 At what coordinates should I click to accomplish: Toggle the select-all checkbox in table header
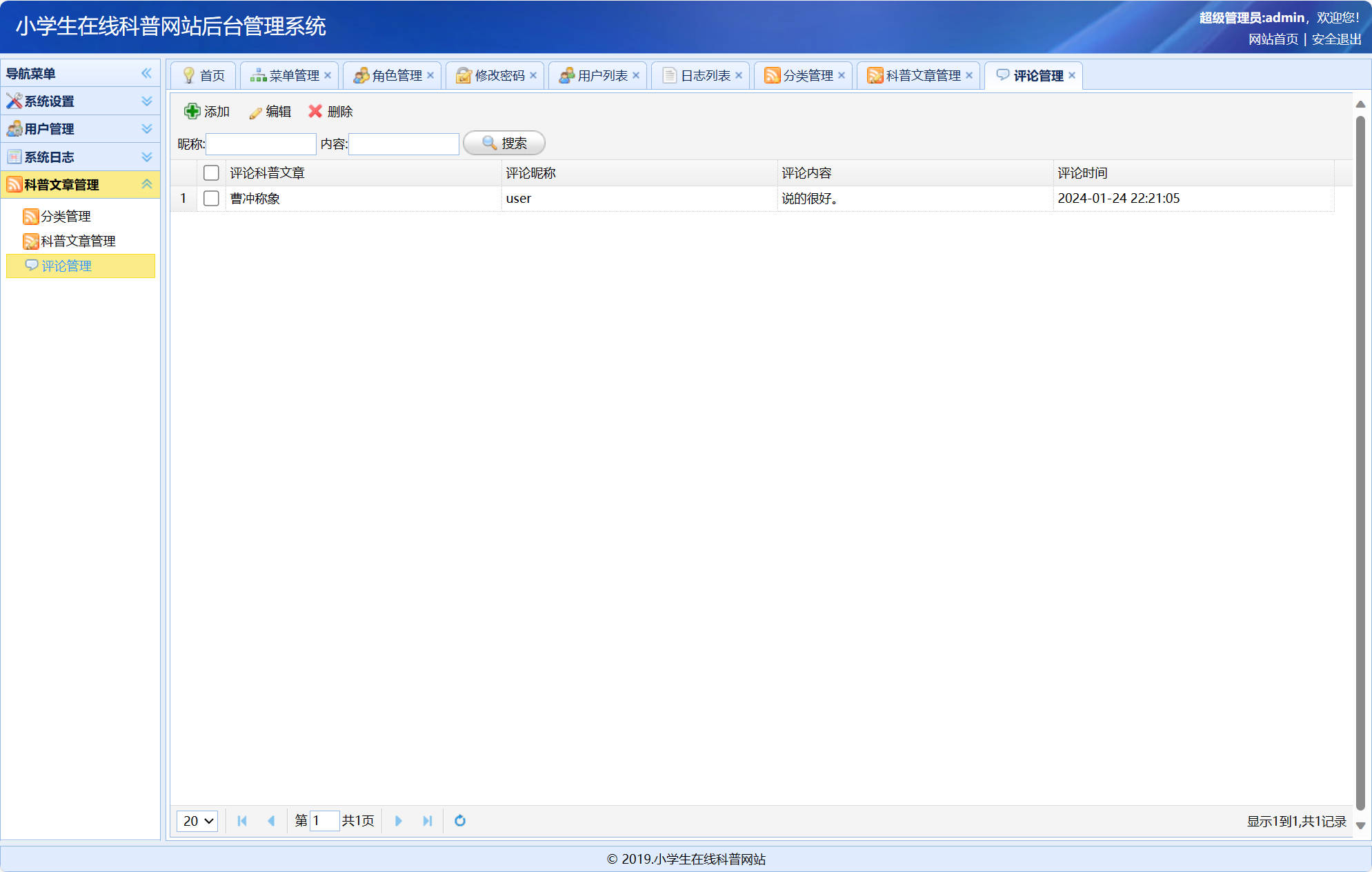211,172
